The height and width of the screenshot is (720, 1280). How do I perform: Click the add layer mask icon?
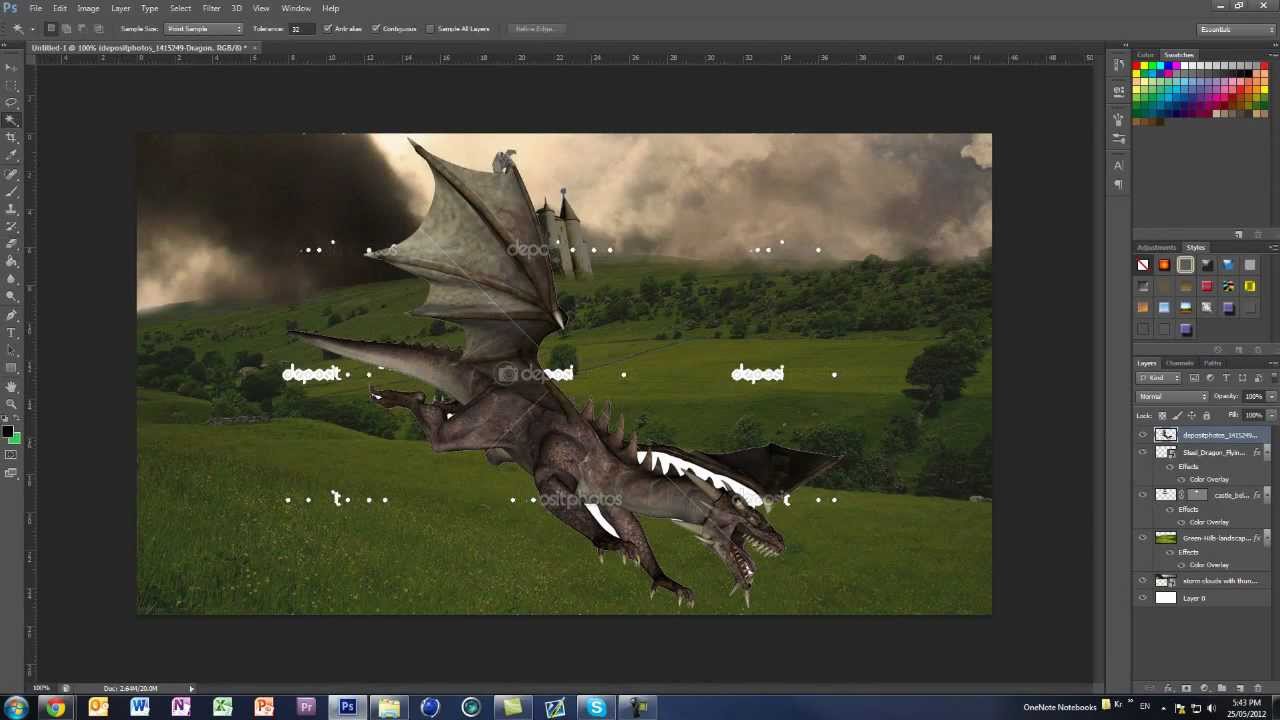[x=1186, y=688]
